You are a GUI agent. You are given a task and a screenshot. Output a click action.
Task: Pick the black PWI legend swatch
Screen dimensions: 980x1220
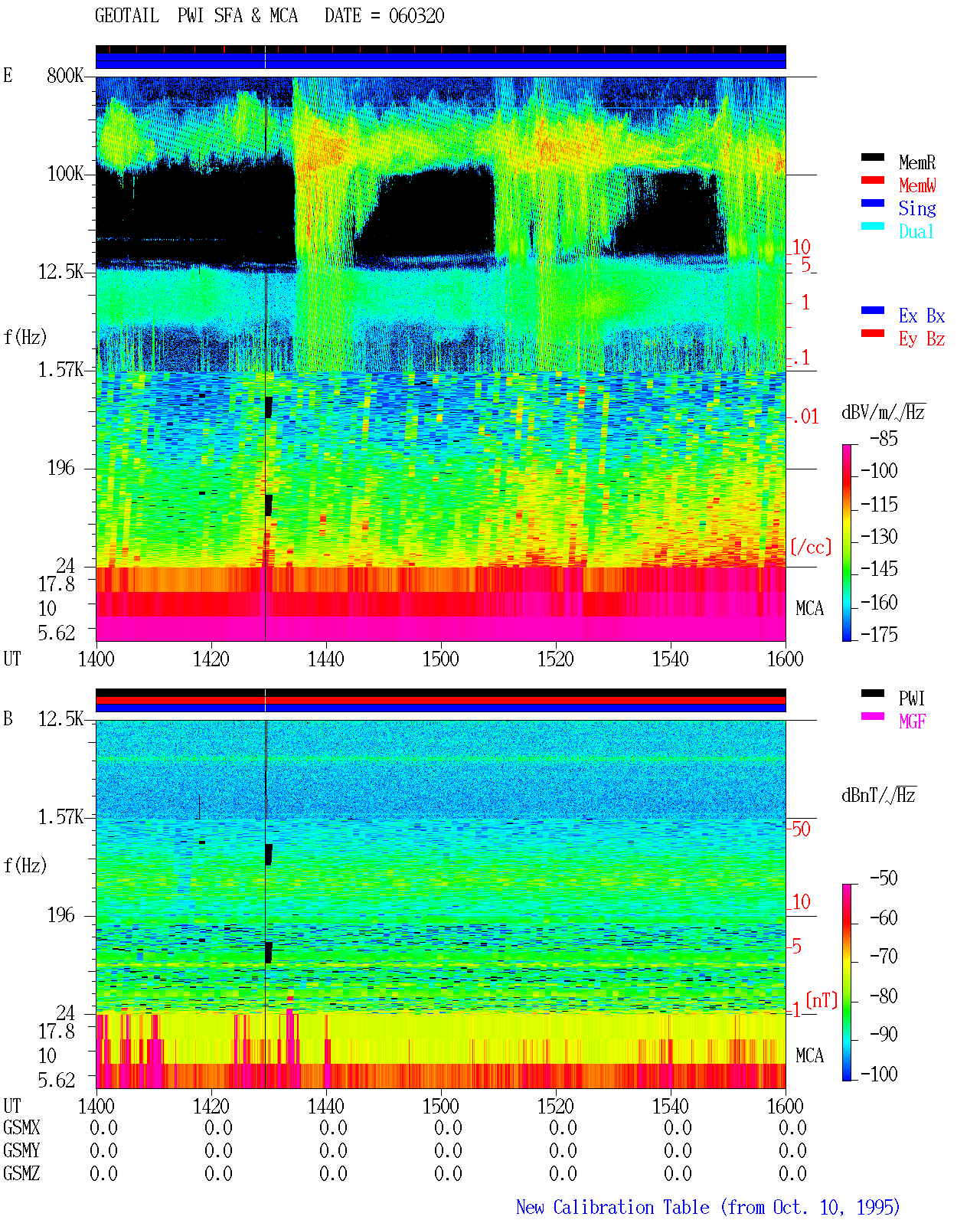click(x=873, y=694)
